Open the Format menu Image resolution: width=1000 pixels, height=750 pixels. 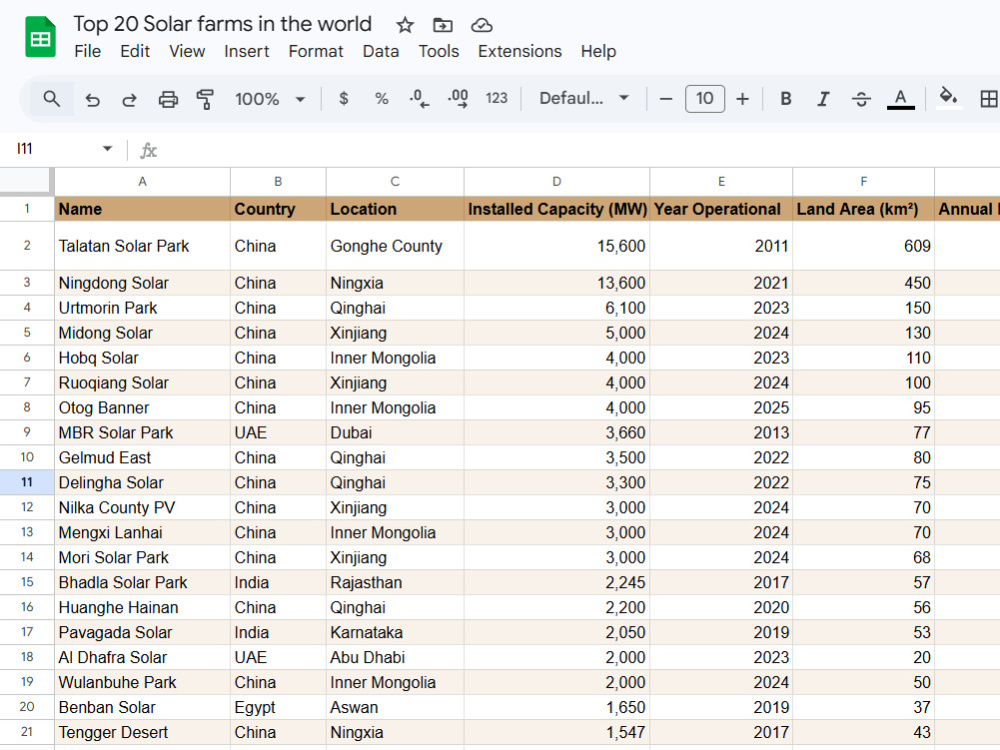click(316, 52)
